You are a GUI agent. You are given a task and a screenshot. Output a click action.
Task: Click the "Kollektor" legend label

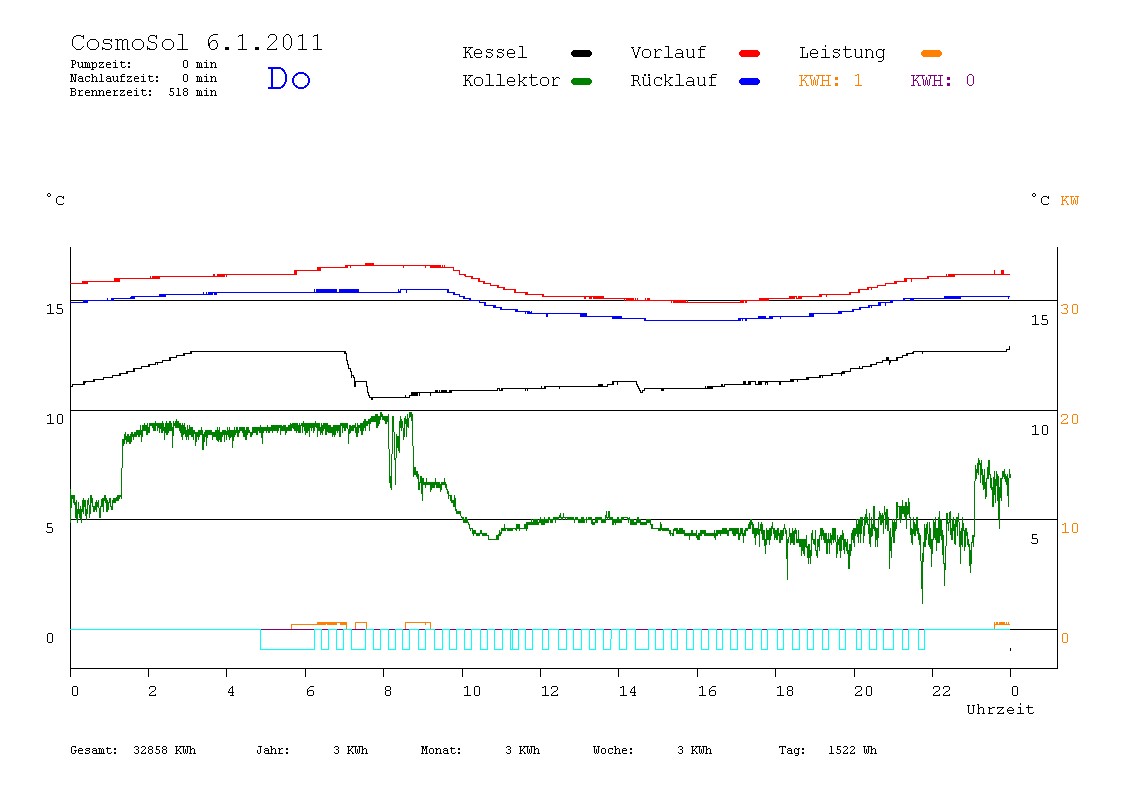tap(511, 81)
